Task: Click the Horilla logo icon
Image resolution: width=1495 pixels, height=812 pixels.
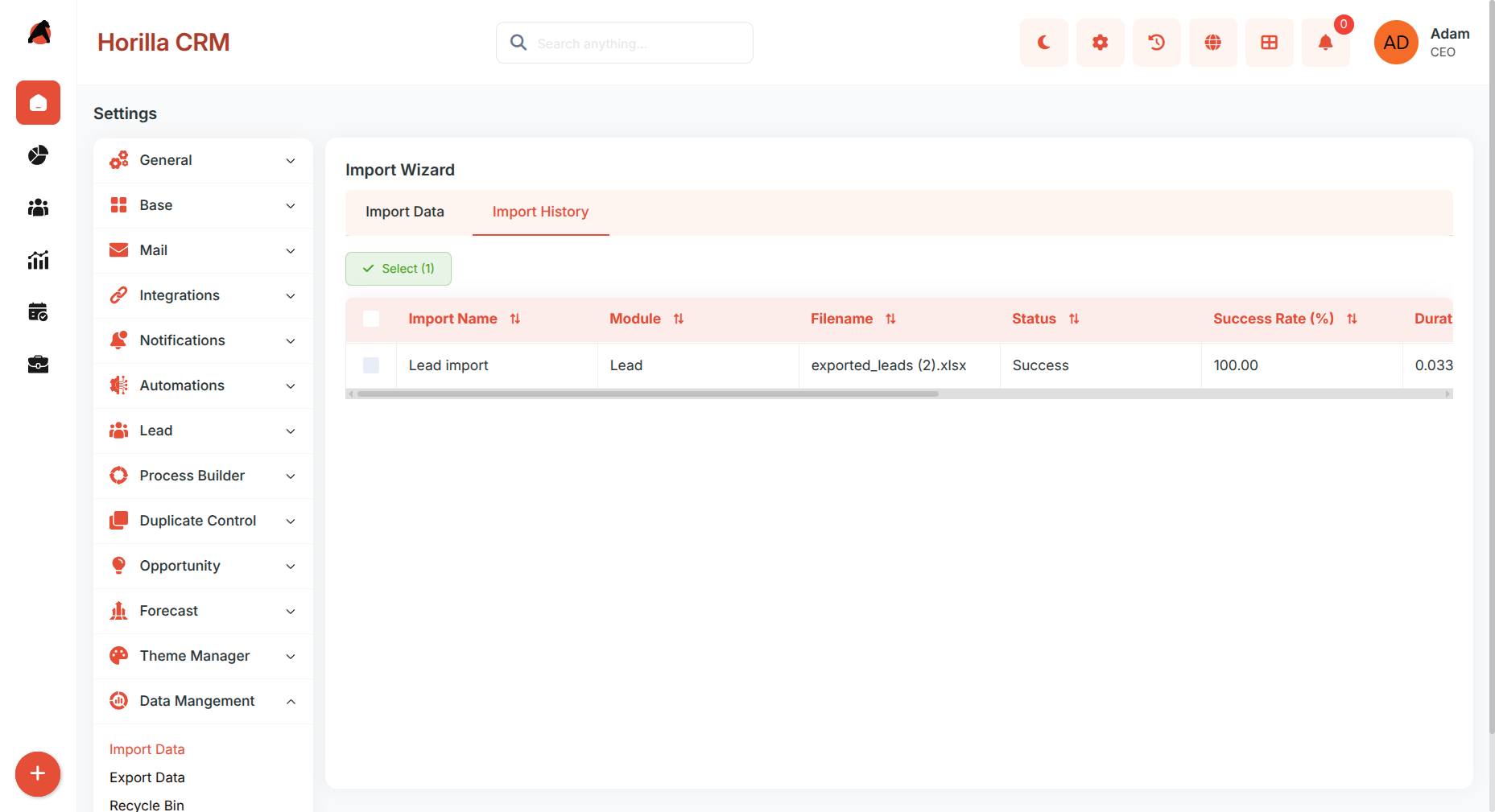Action: point(39,33)
